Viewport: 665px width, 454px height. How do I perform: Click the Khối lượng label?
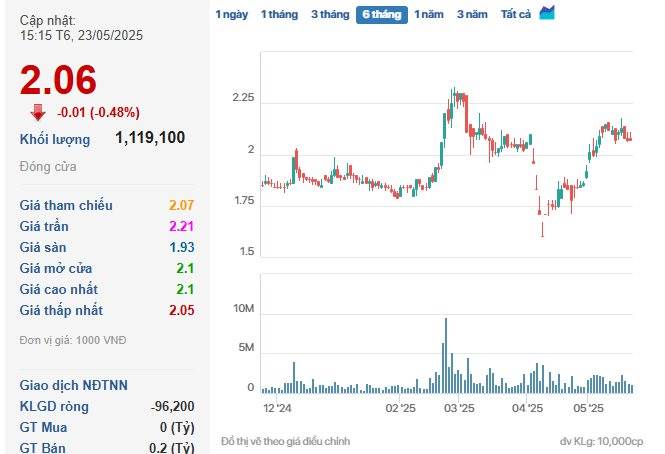[x=55, y=139]
